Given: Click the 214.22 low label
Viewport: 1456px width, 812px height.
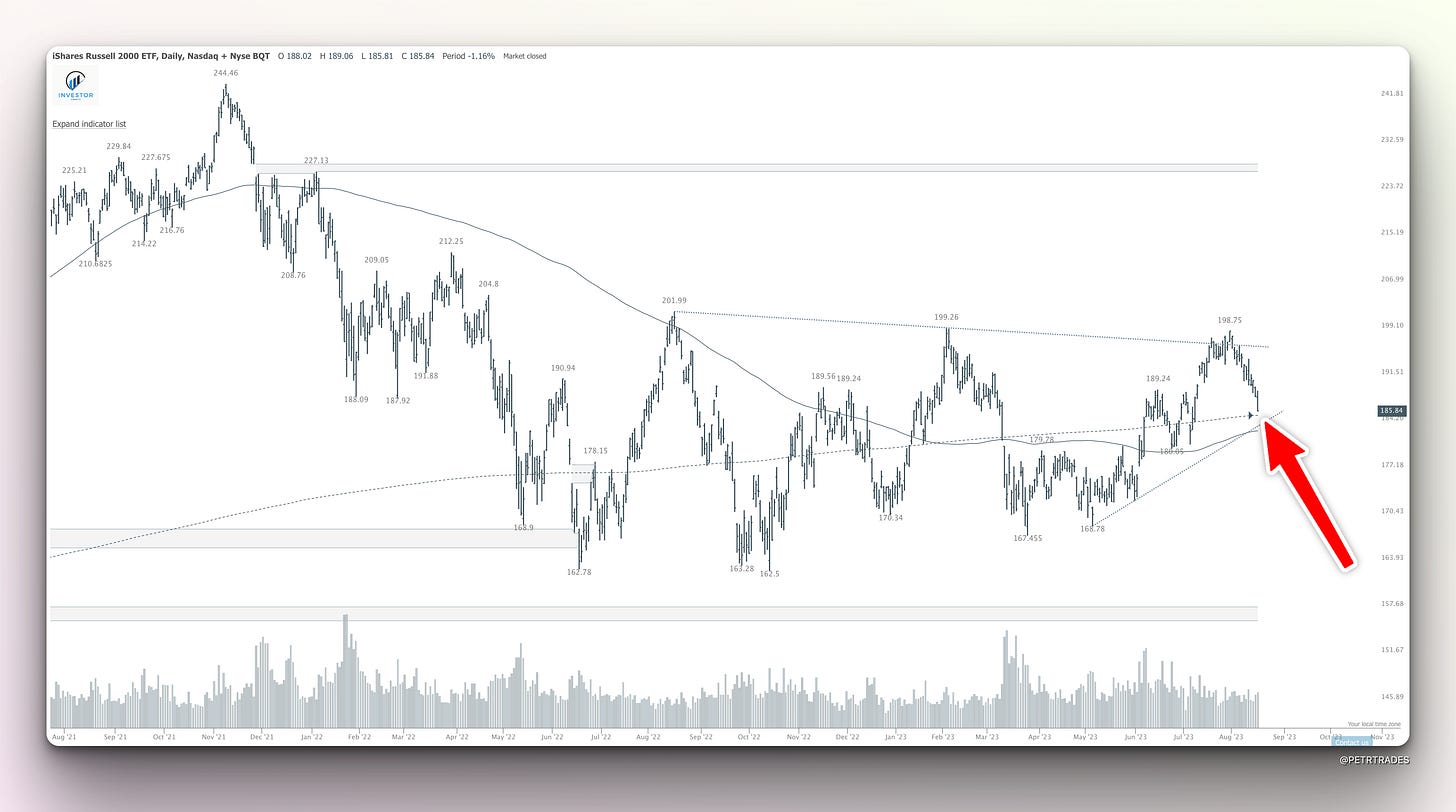Looking at the screenshot, I should [144, 243].
